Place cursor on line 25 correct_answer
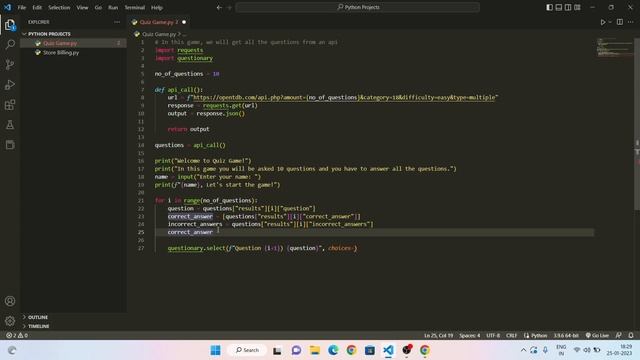 pos(190,232)
